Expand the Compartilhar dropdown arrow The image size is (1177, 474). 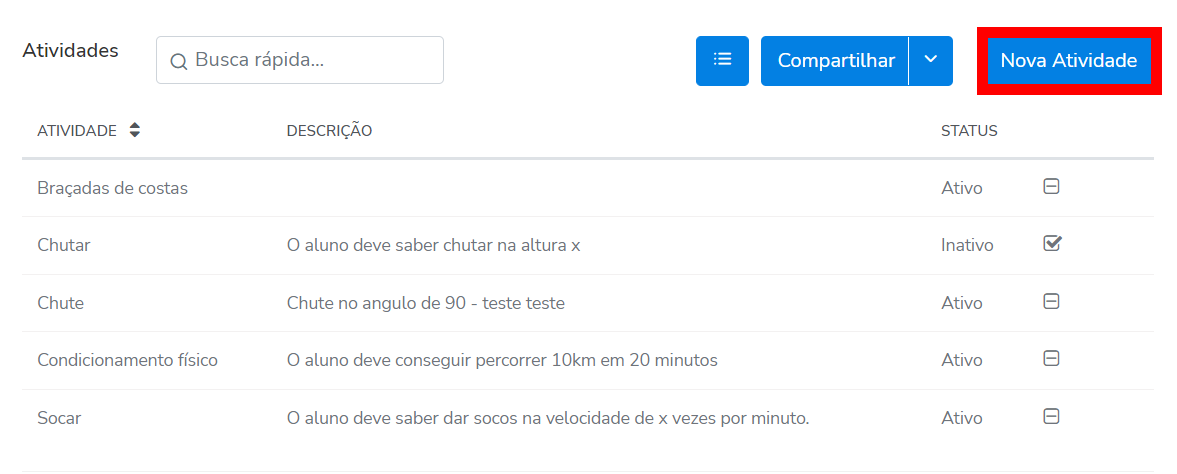point(931,61)
